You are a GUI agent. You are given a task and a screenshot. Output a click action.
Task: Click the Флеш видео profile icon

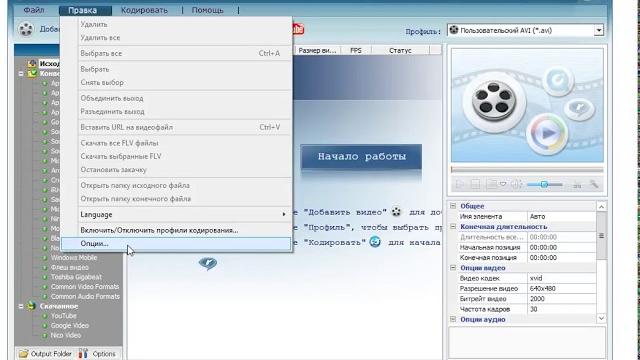pyautogui.click(x=45, y=268)
